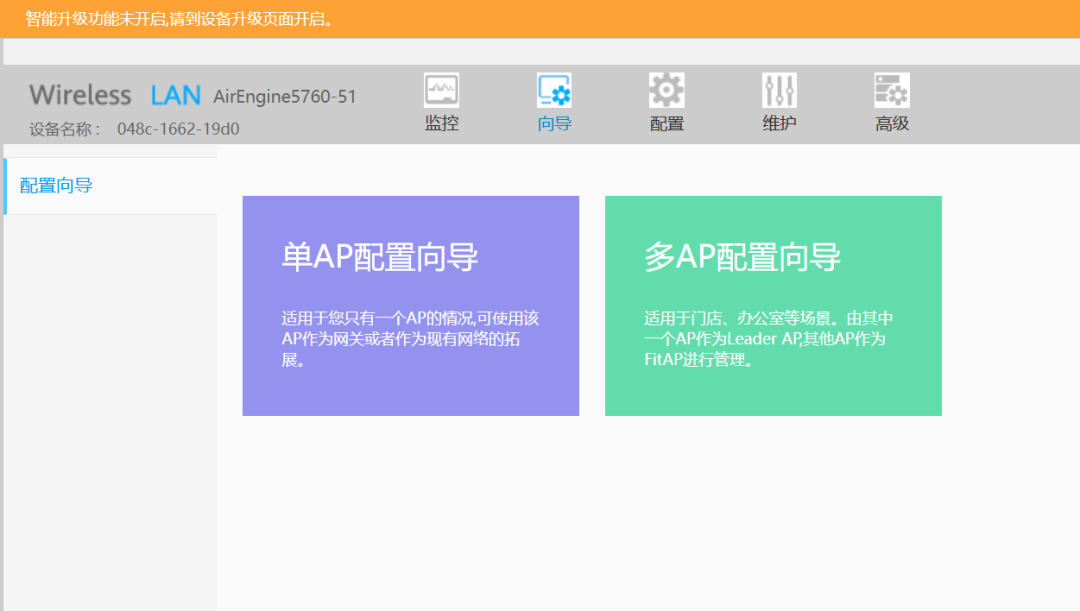Open the 多AP配置向导 card title
Viewport: 1080px width, 611px height.
[x=742, y=257]
